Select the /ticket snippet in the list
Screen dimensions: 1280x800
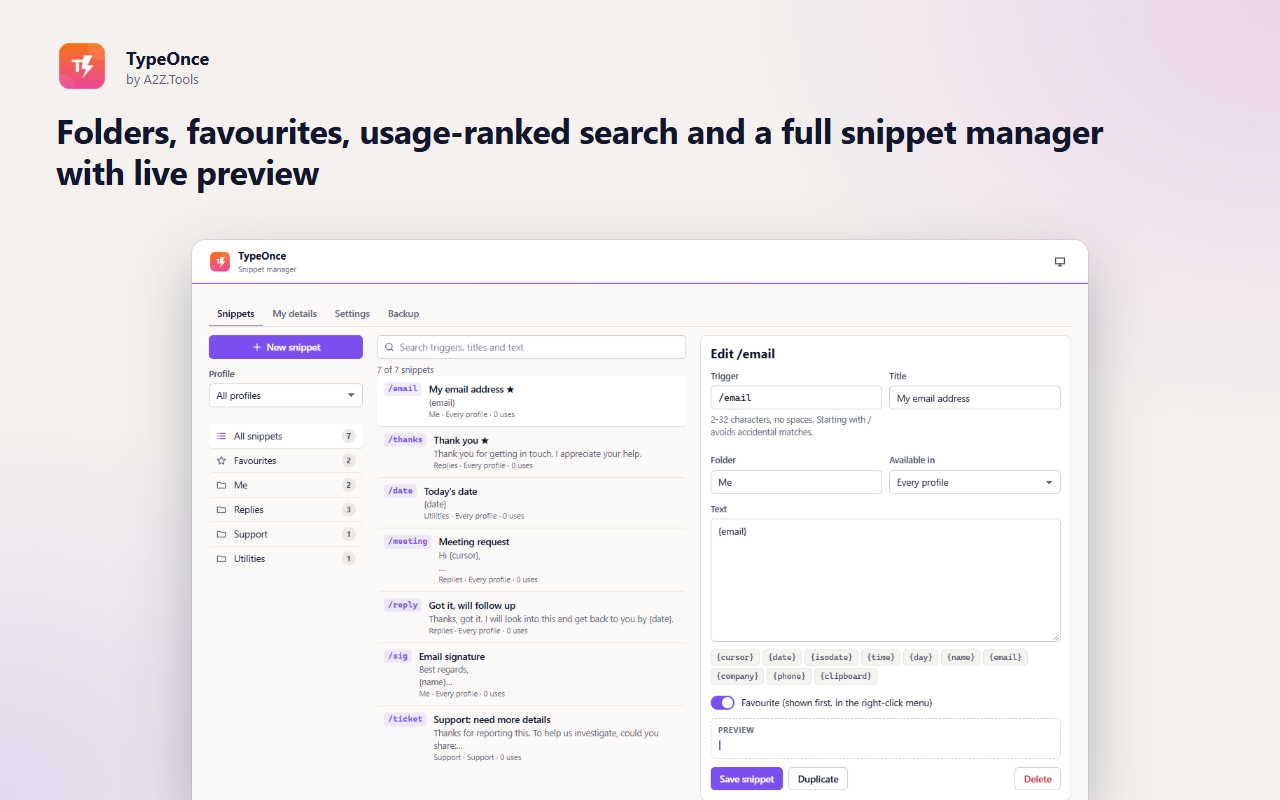(x=531, y=738)
